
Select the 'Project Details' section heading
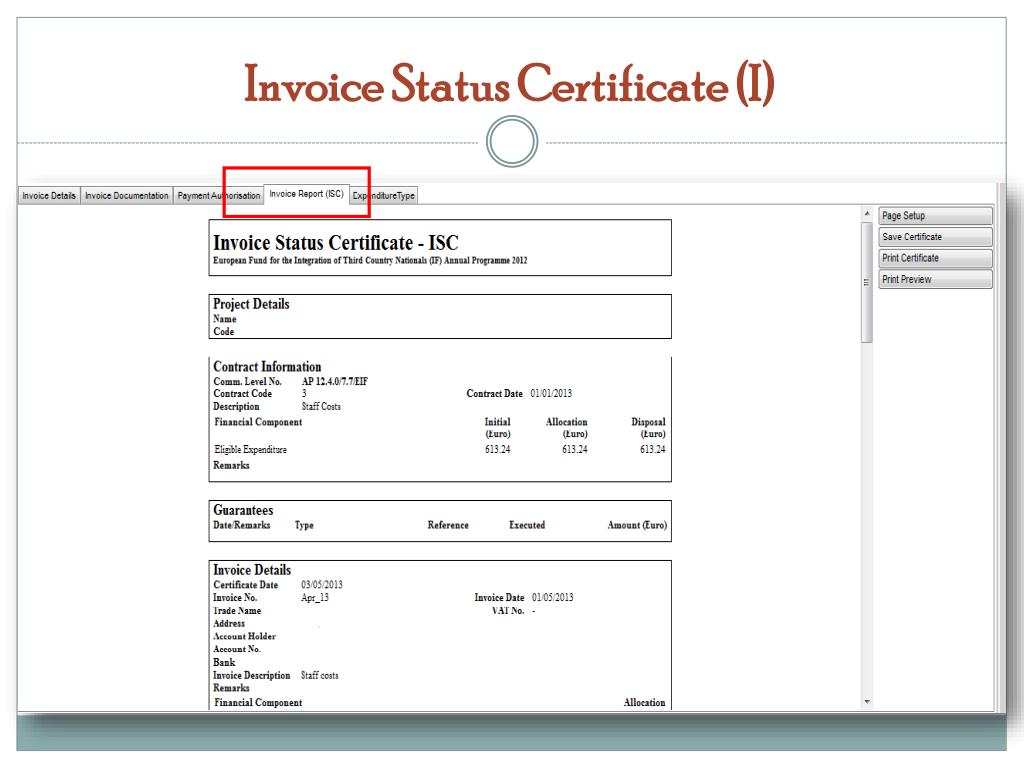click(x=251, y=304)
